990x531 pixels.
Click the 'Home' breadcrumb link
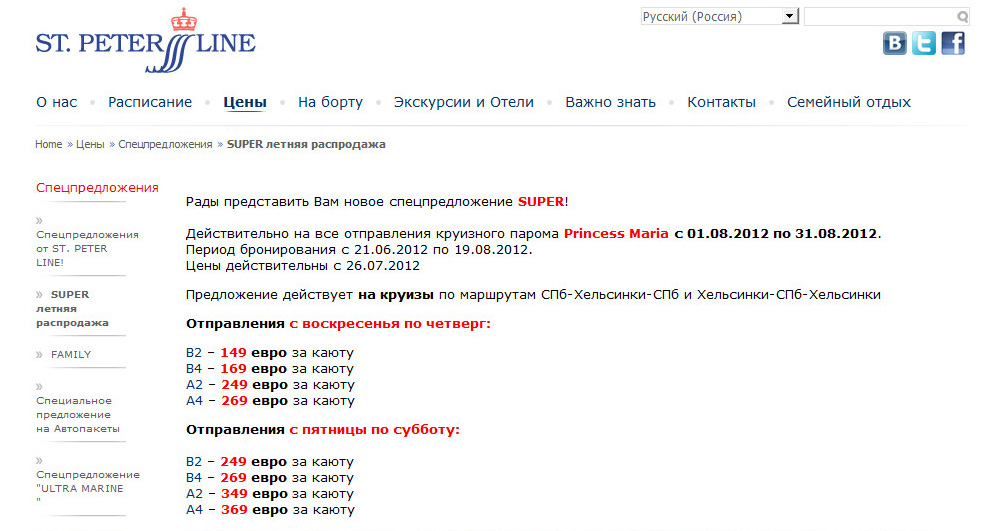(x=49, y=144)
